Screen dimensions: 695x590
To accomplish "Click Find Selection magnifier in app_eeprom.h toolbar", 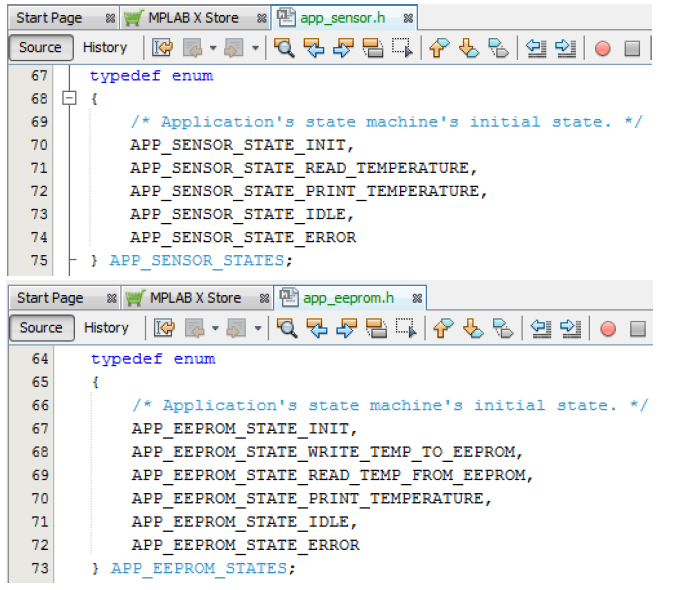I will pyautogui.click(x=287, y=328).
